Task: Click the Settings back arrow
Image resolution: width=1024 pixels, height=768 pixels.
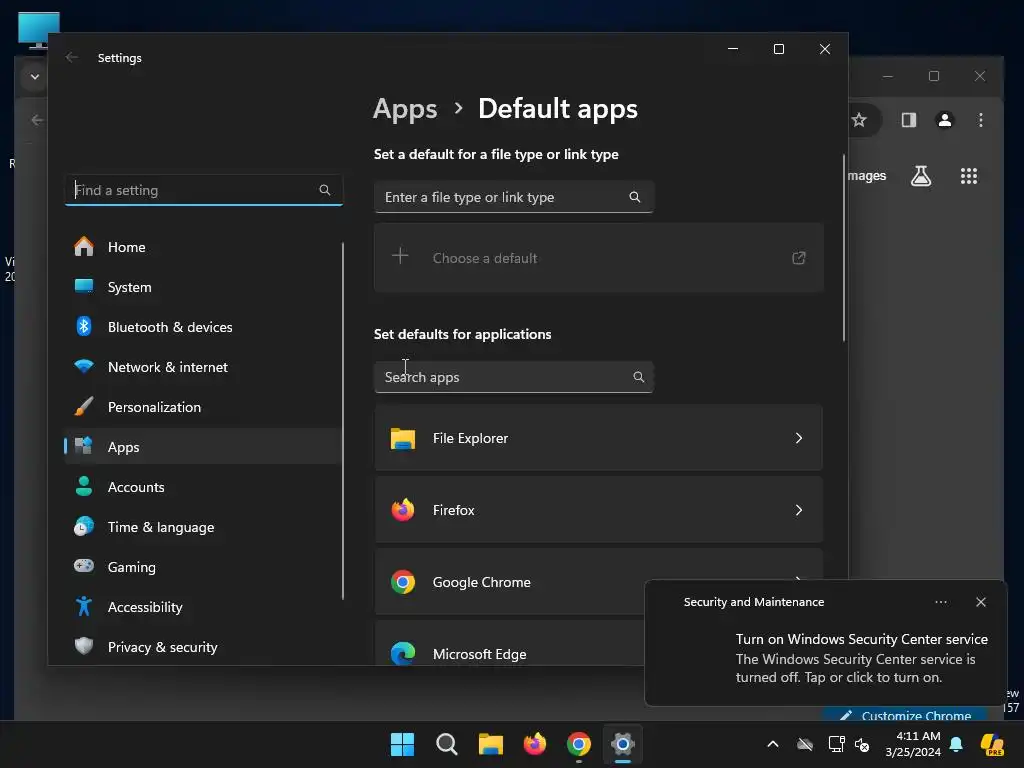Action: tap(72, 57)
